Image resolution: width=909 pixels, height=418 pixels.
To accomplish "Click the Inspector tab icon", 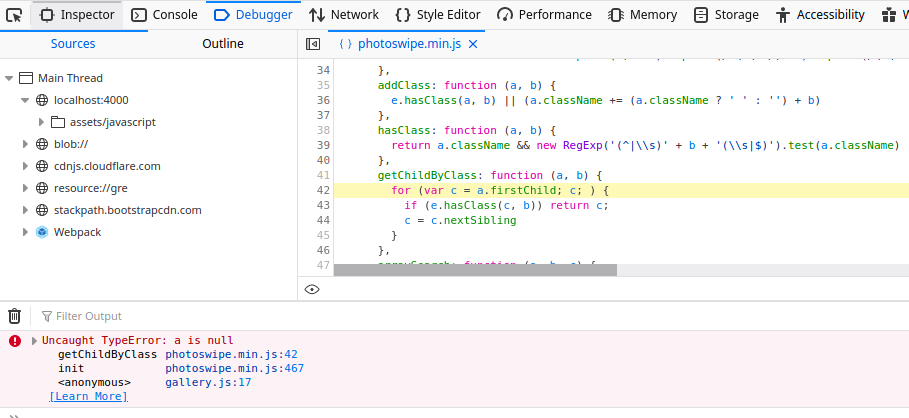I will [47, 15].
